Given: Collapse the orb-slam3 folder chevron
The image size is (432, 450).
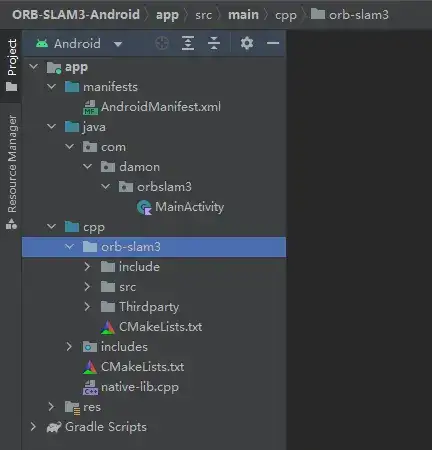Looking at the screenshot, I should pyautogui.click(x=70, y=247).
